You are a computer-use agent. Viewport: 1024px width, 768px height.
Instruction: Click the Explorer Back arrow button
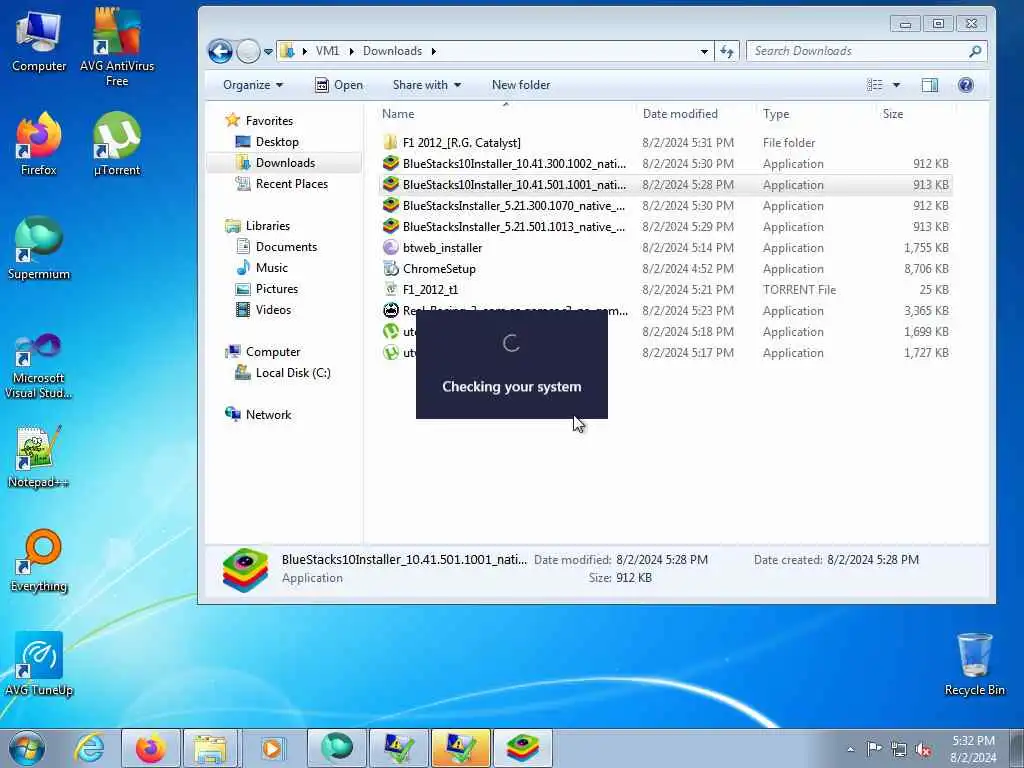tap(220, 51)
